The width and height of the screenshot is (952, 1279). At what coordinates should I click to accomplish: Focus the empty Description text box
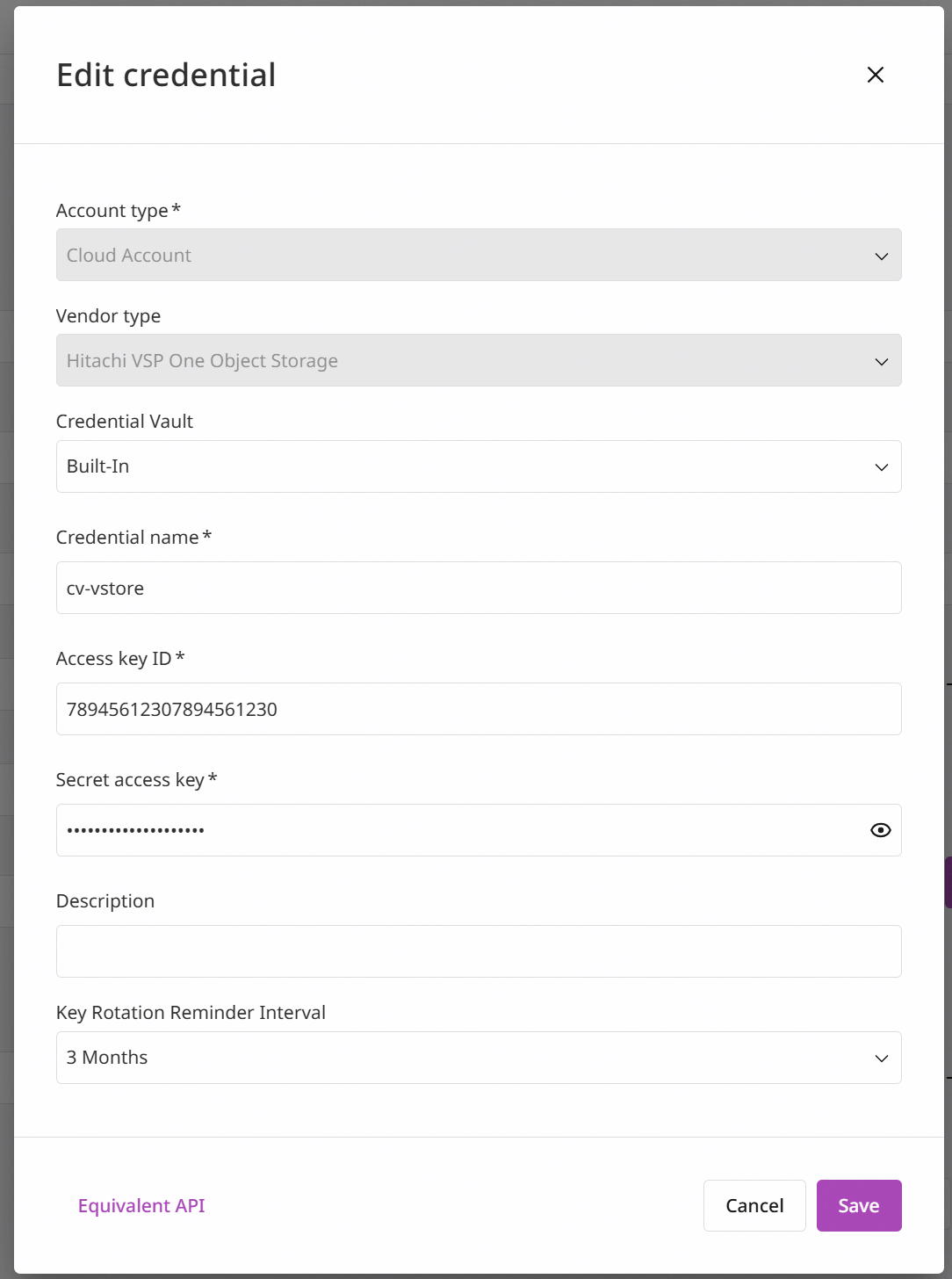pos(479,951)
